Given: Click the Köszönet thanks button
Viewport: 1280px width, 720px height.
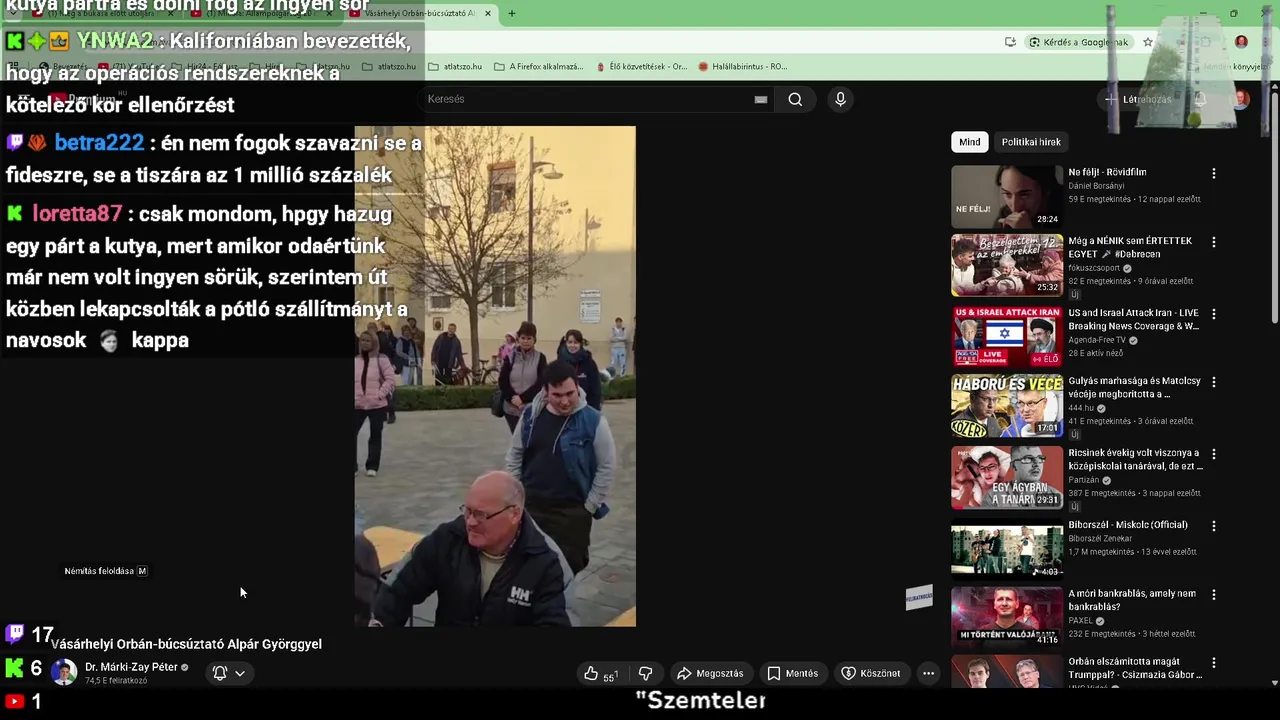Looking at the screenshot, I should point(870,674).
